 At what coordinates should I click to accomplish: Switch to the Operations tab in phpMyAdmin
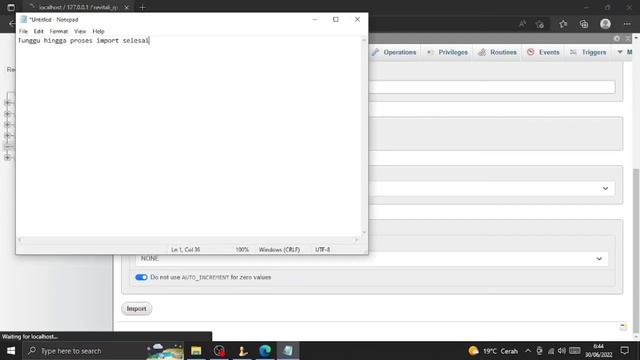pyautogui.click(x=394, y=52)
